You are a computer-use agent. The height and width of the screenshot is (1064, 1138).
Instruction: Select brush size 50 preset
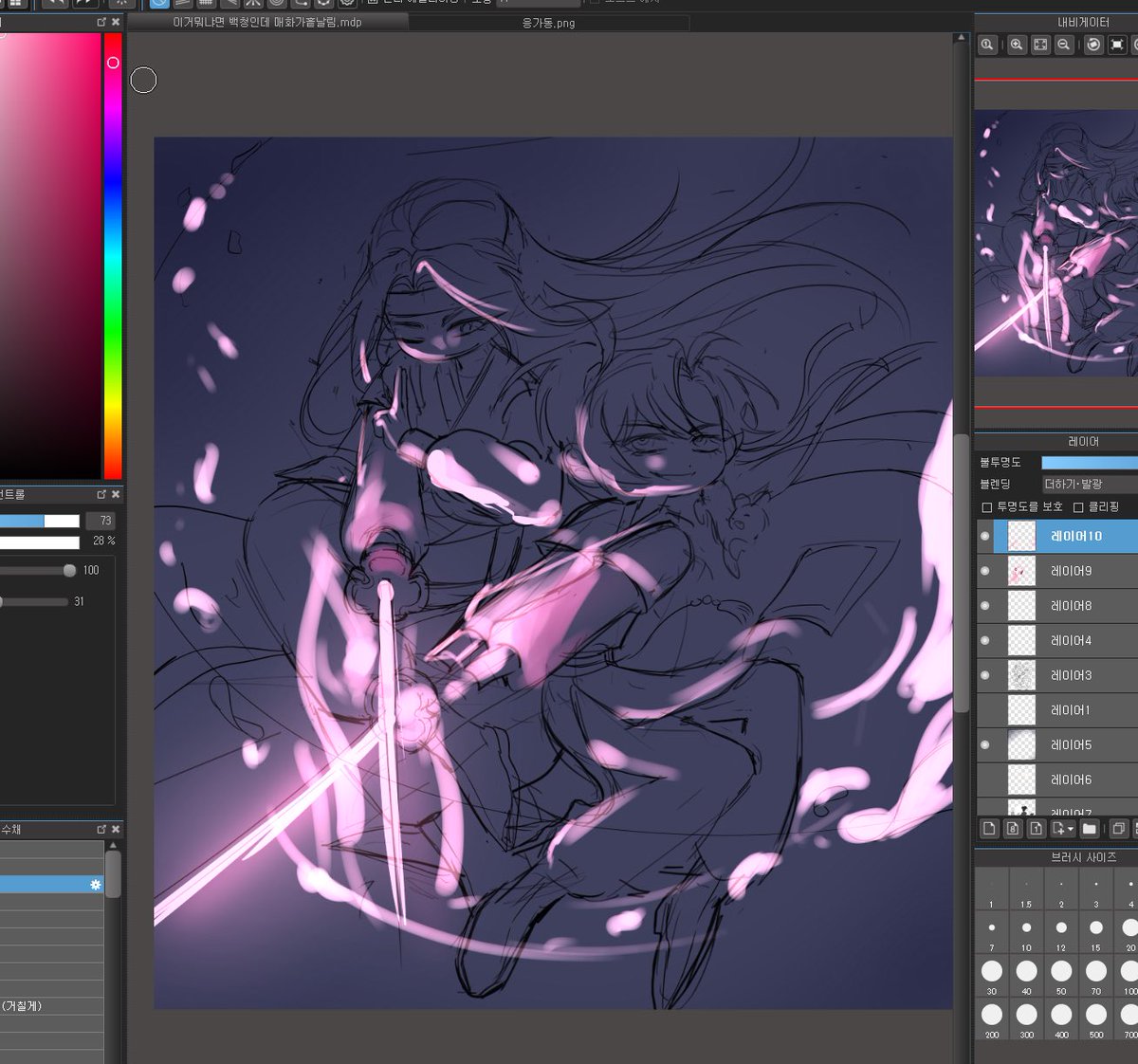click(1061, 976)
